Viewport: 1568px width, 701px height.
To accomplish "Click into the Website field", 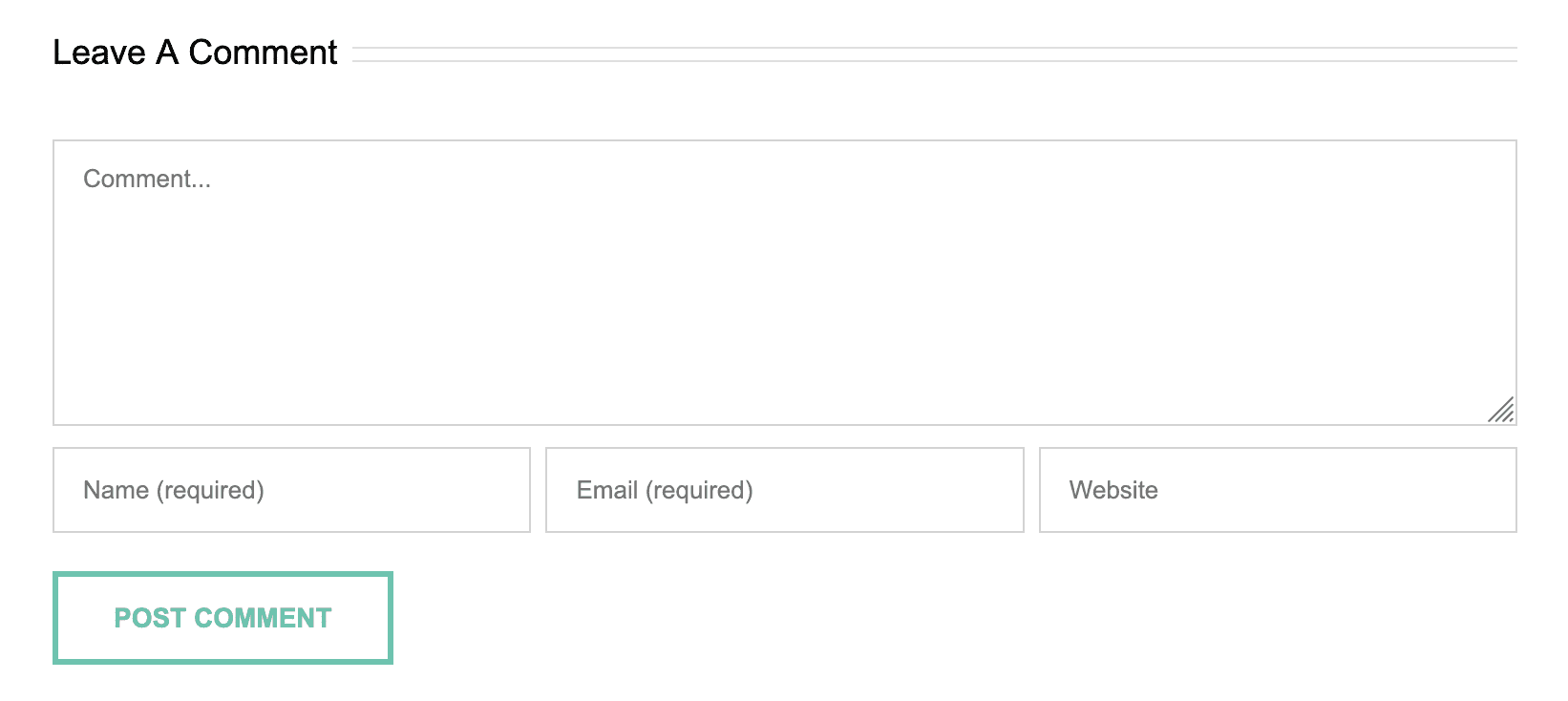I will [1277, 490].
